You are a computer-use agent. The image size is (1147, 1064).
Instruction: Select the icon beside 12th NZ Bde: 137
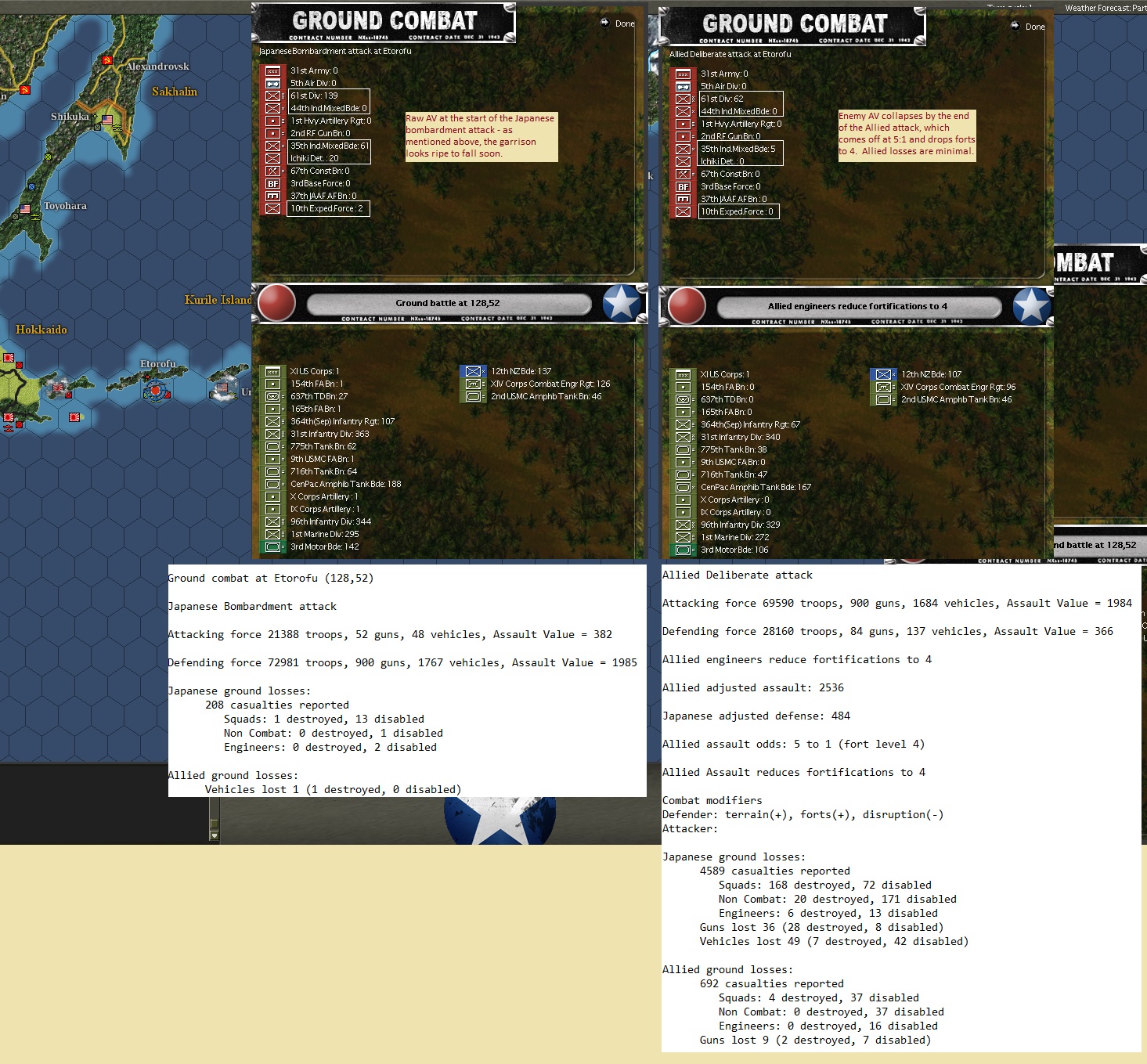[473, 372]
